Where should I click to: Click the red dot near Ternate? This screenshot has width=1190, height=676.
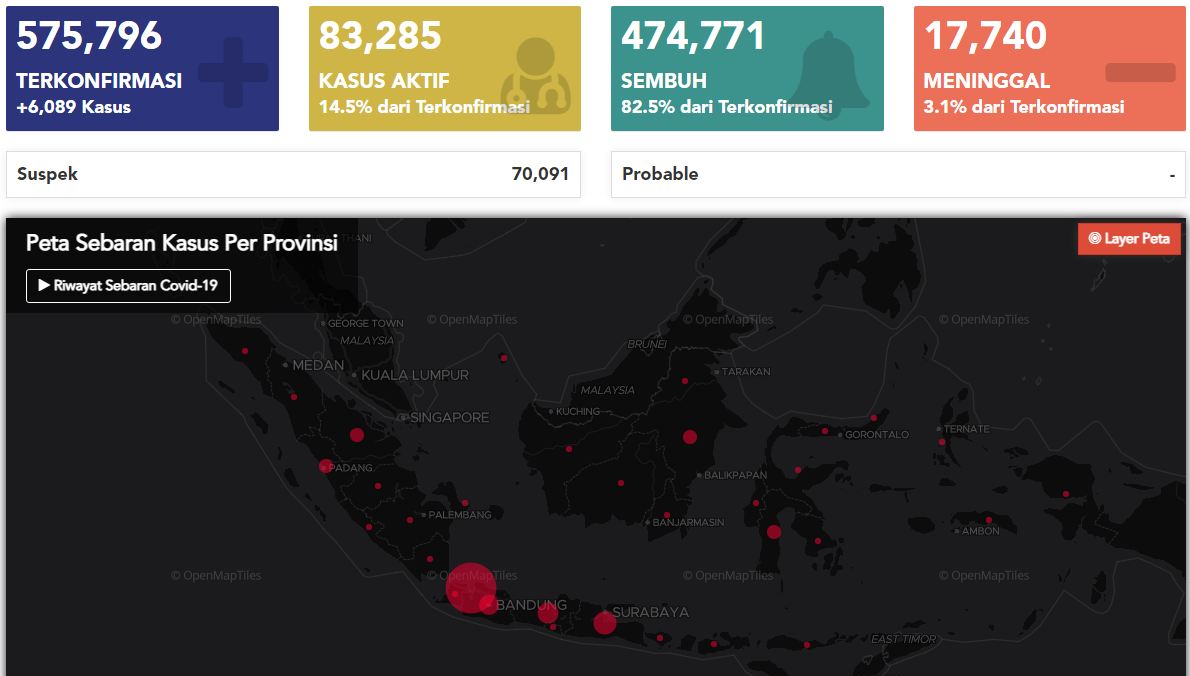pyautogui.click(x=942, y=442)
